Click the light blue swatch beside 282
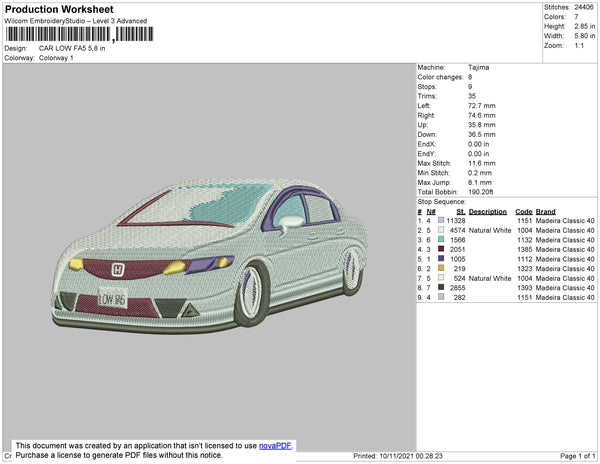600x464 pixels. coord(440,297)
